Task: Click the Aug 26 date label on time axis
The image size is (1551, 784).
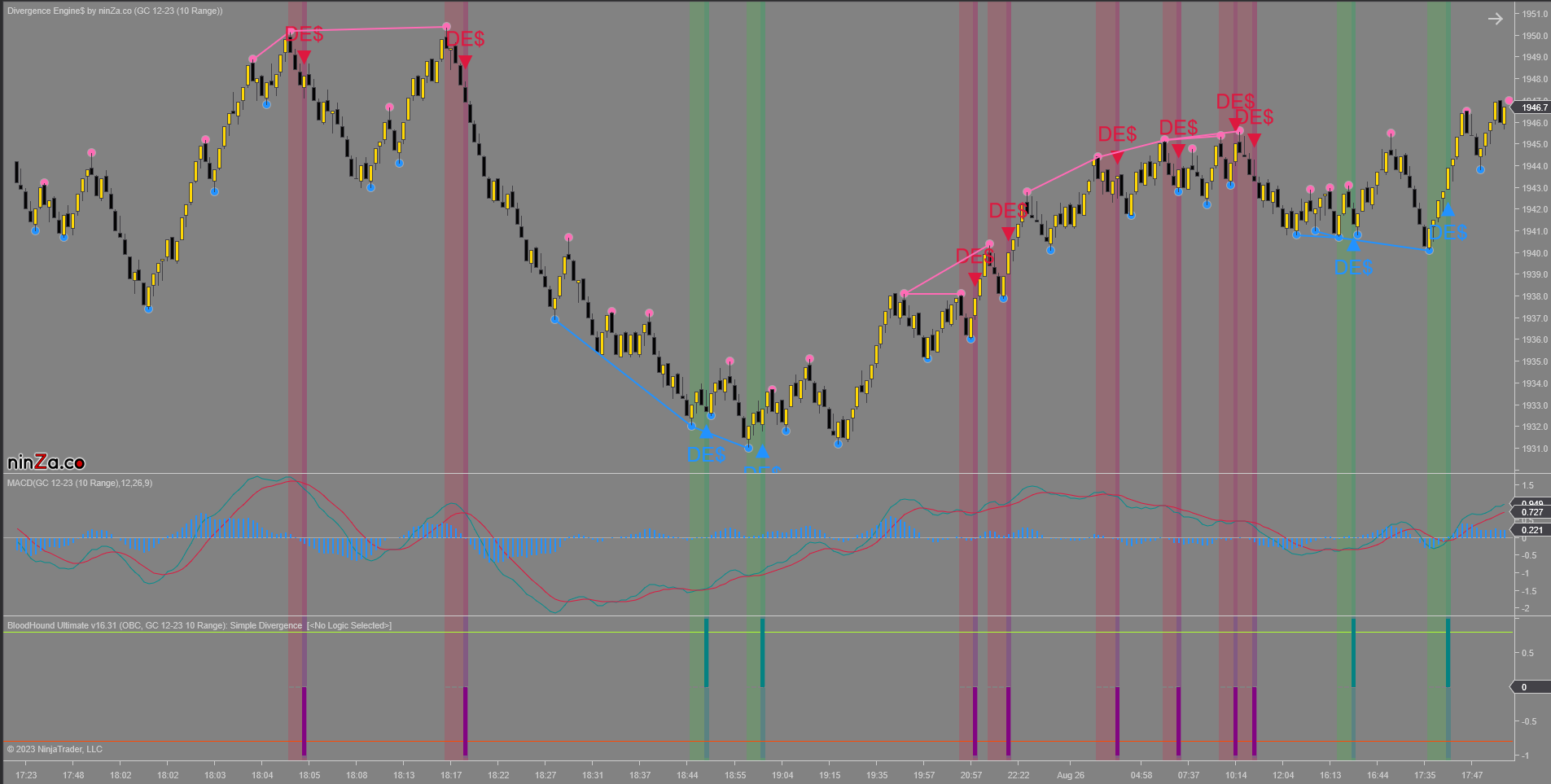Action: (x=1070, y=775)
